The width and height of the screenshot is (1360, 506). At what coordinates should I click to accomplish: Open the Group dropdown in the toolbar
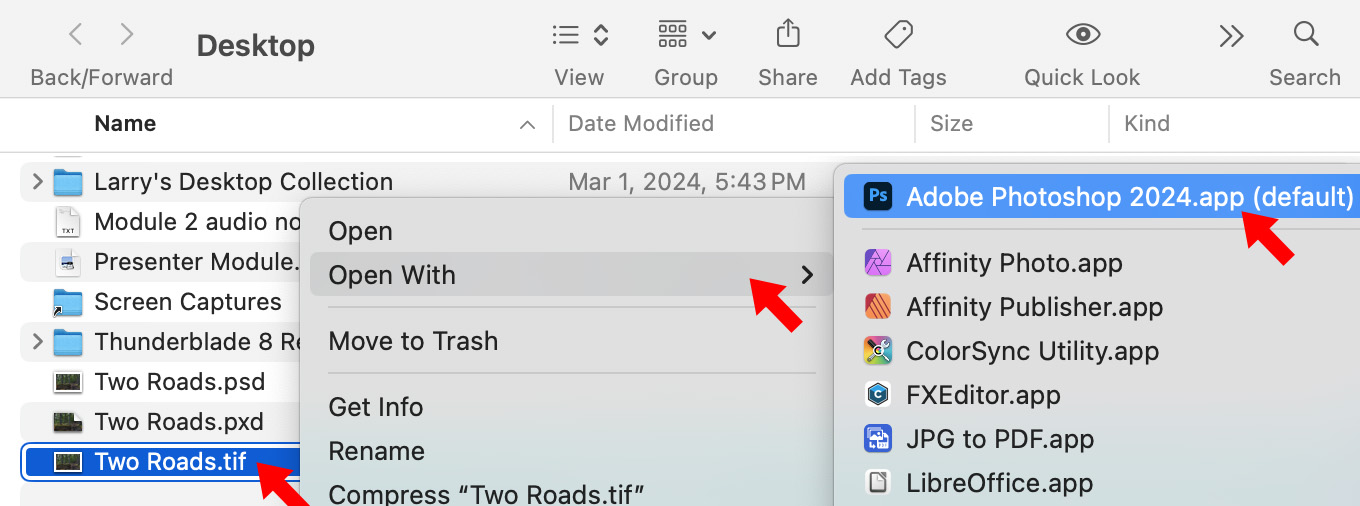click(686, 36)
